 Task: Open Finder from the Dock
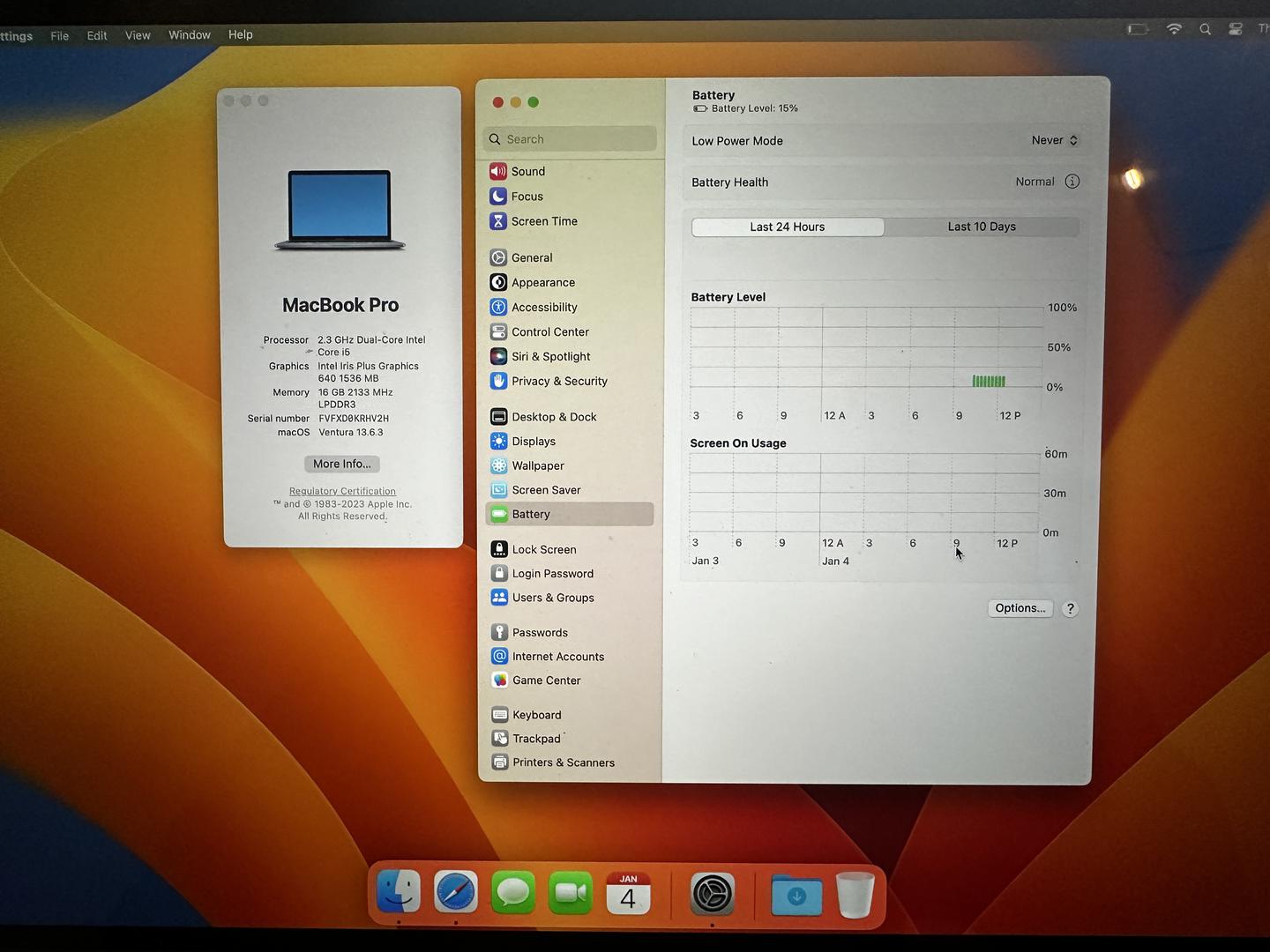[399, 893]
